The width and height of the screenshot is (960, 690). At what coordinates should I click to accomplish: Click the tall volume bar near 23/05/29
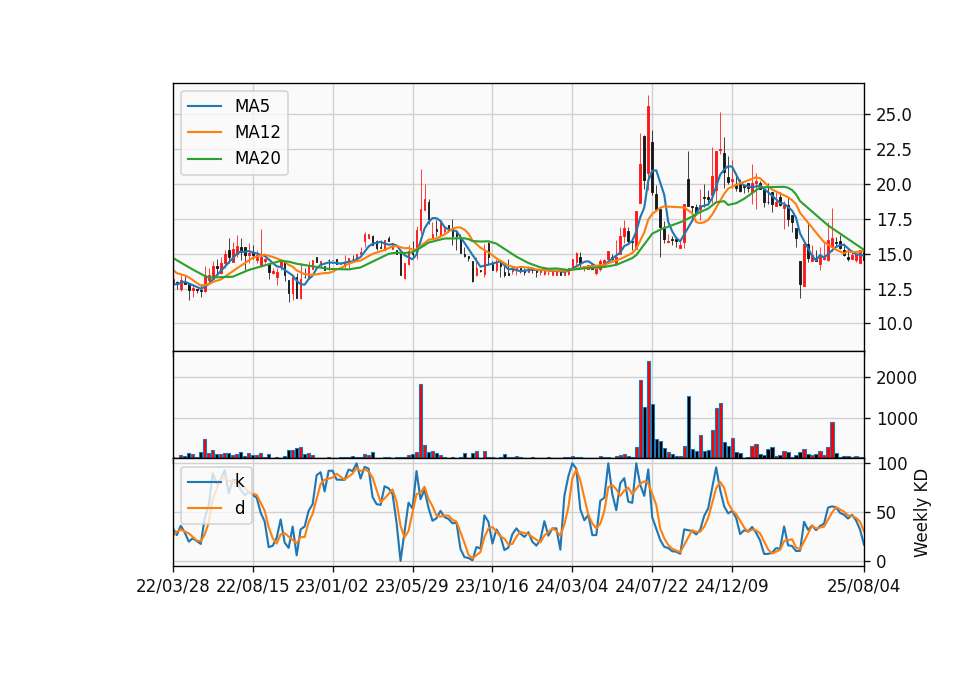(x=421, y=421)
